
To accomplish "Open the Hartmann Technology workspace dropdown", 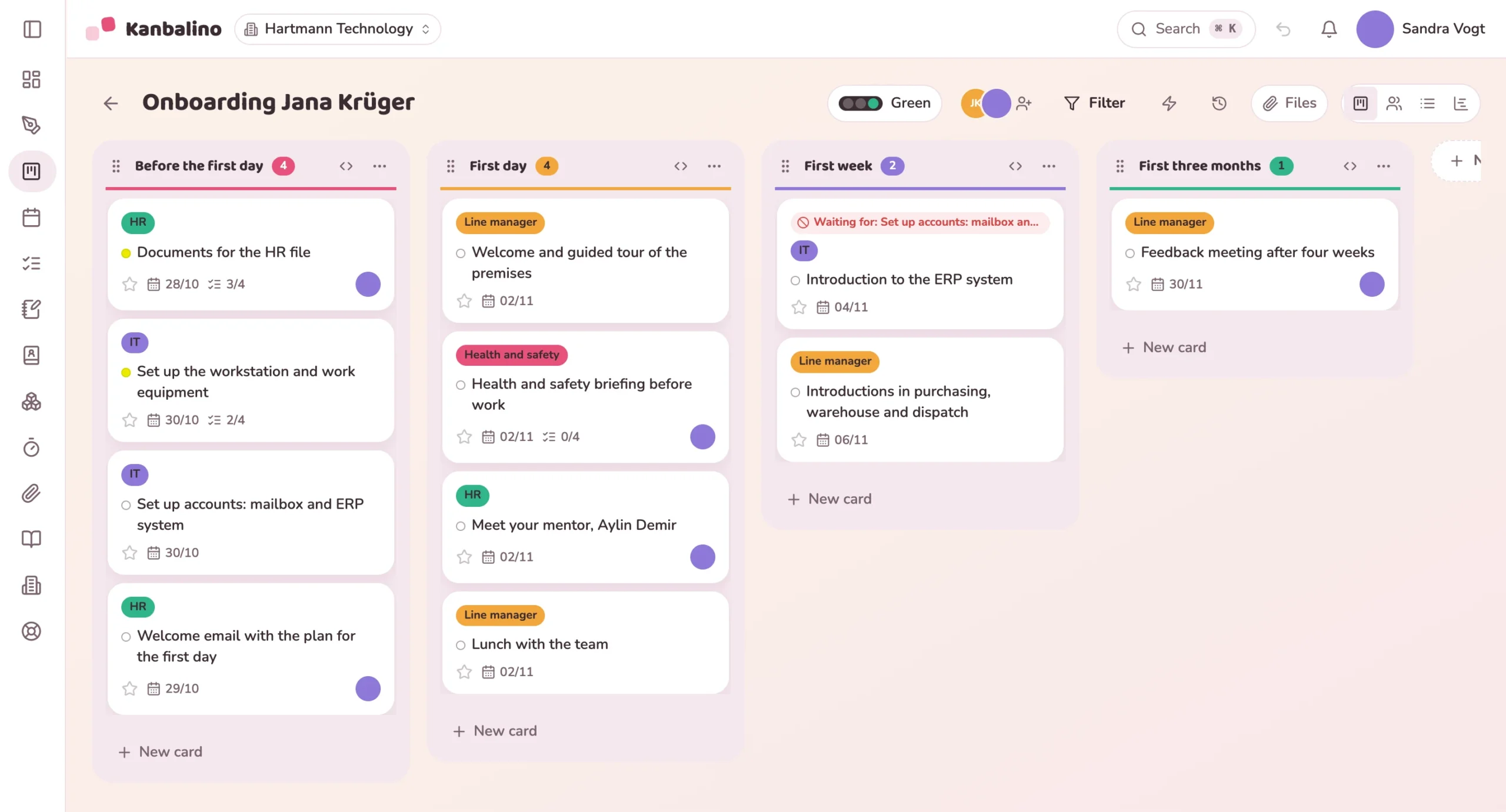I will click(338, 29).
